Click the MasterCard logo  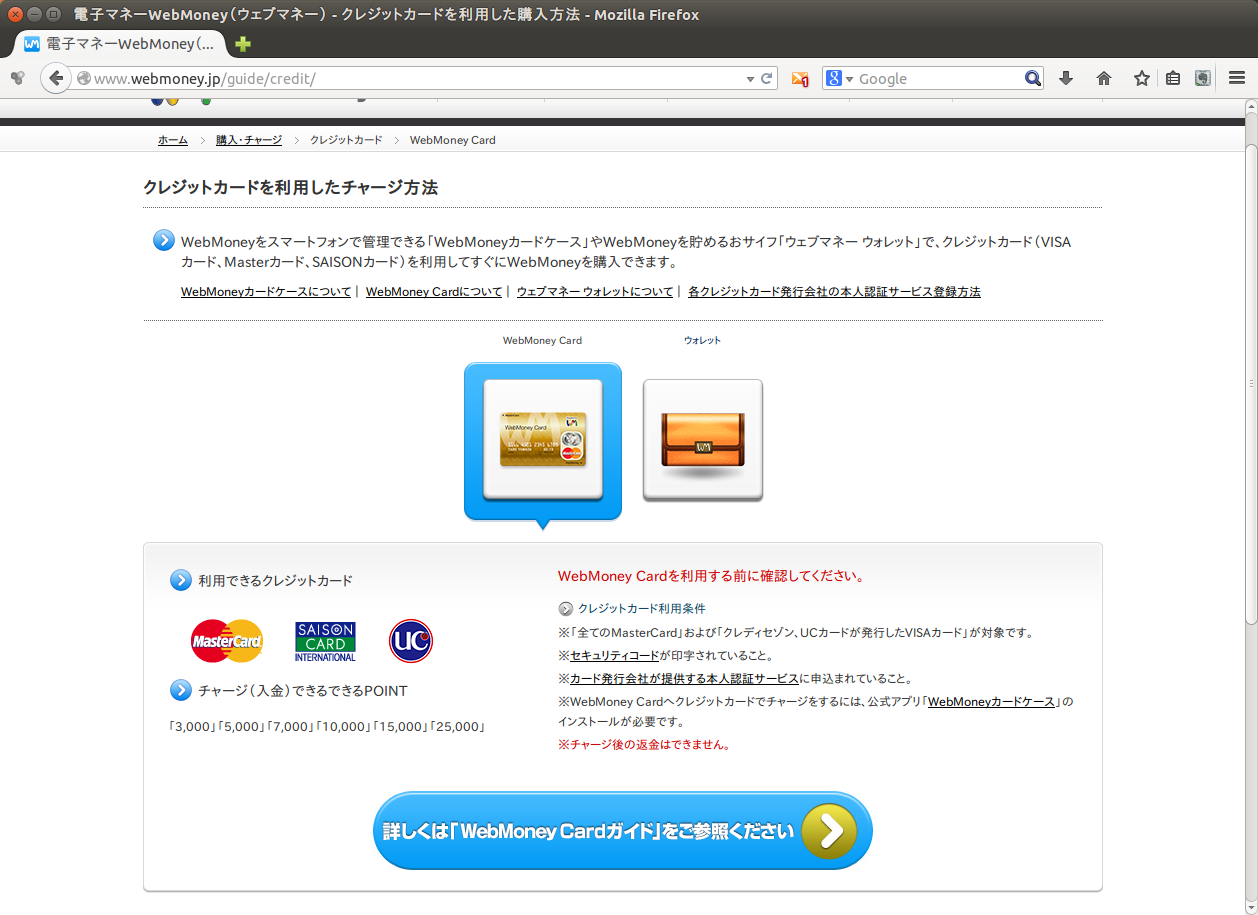(x=227, y=641)
